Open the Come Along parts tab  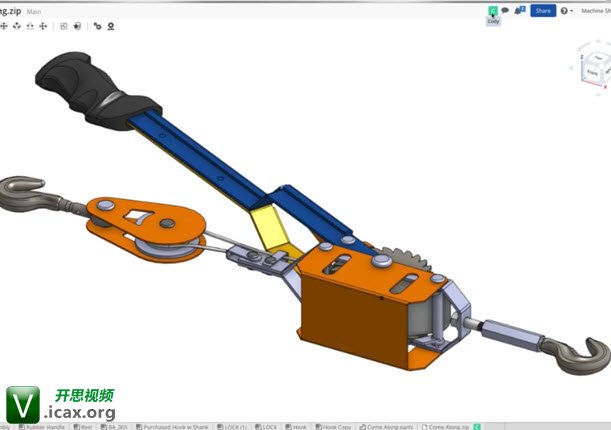(x=386, y=427)
